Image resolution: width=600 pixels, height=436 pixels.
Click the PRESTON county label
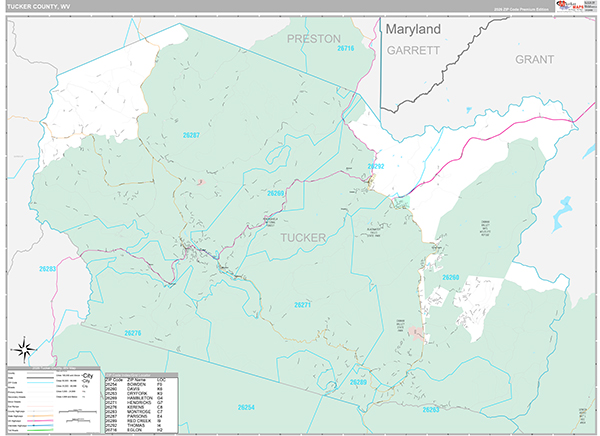click(x=314, y=39)
